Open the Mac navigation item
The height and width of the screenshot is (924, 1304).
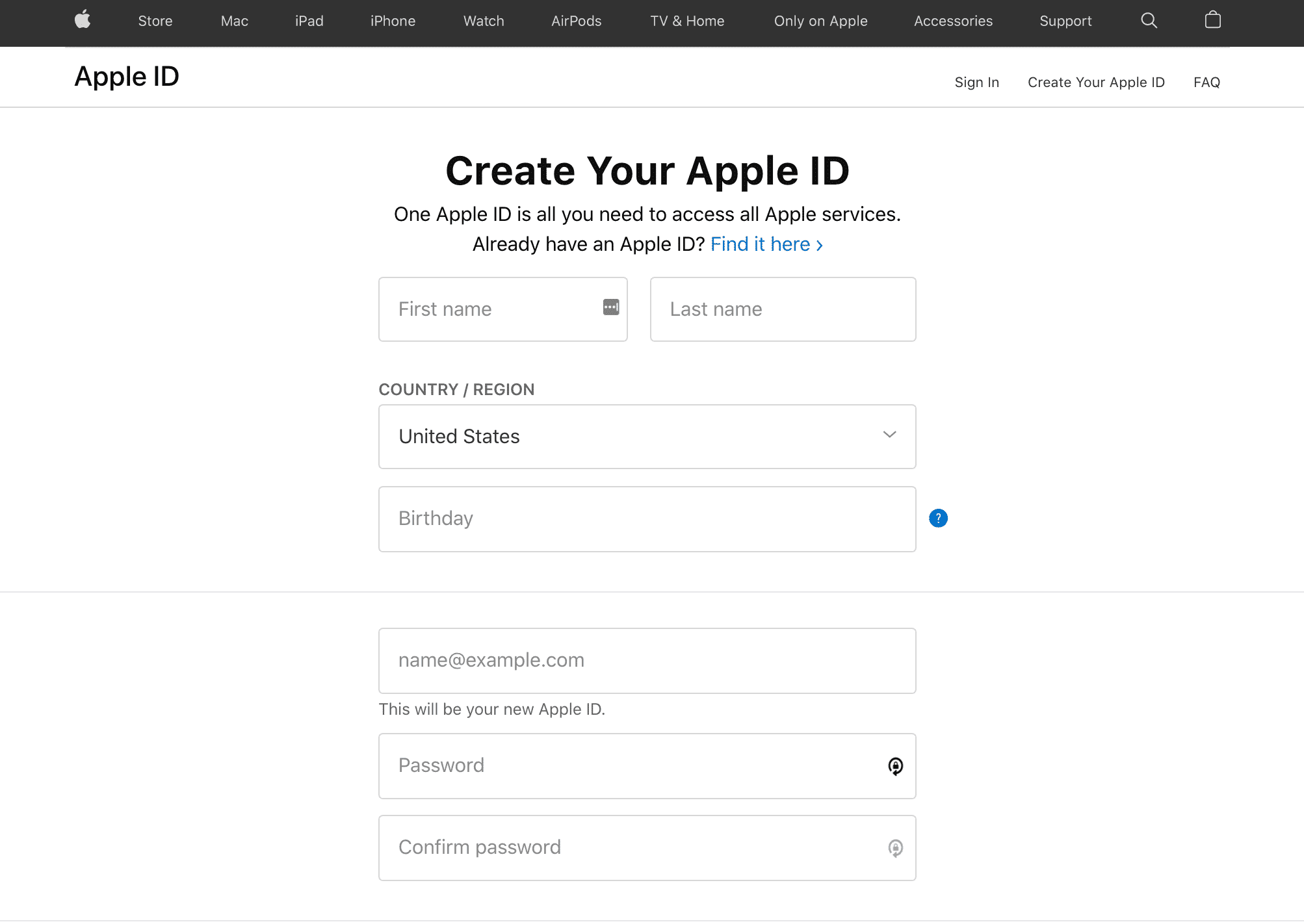[234, 21]
